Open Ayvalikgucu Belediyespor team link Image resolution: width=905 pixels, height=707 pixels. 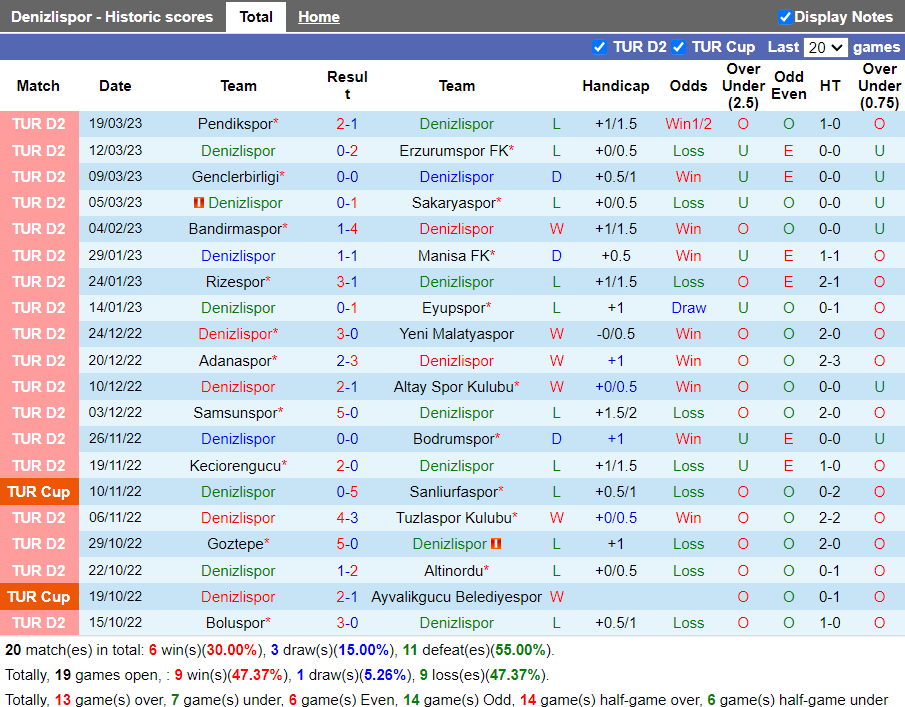pyautogui.click(x=456, y=597)
